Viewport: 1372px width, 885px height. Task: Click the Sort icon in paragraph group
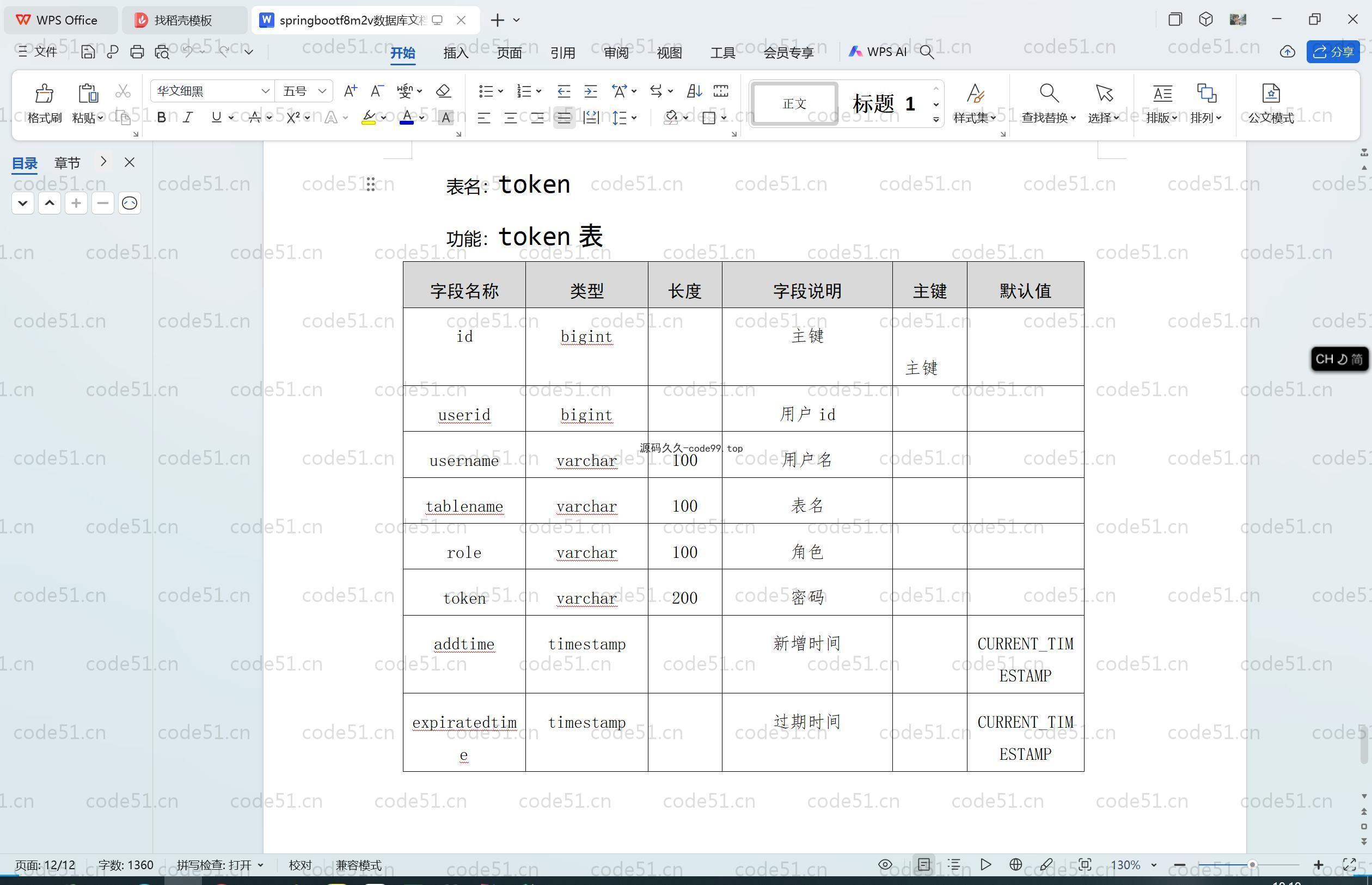pyautogui.click(x=694, y=91)
